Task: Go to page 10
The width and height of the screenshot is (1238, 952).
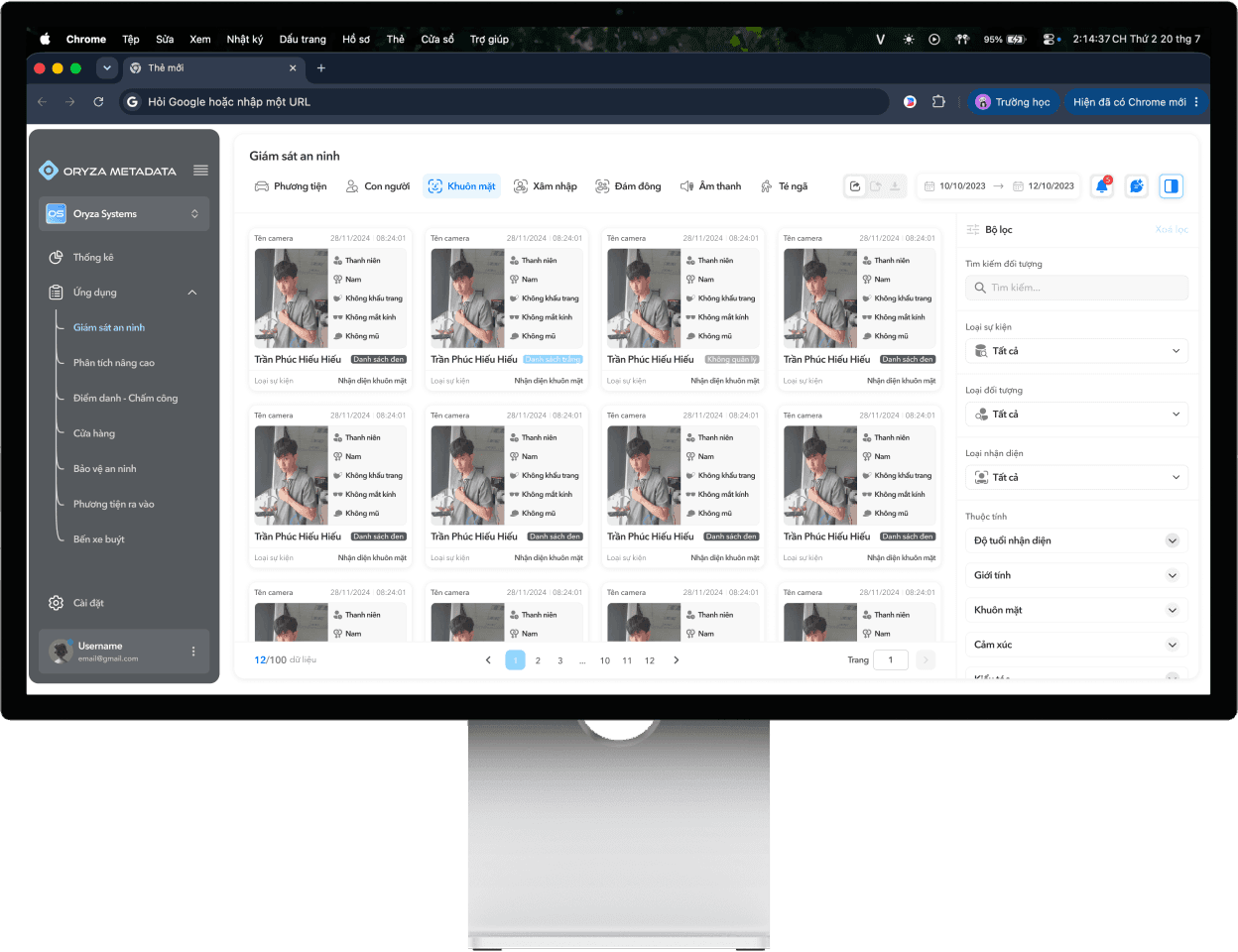Action: click(605, 660)
